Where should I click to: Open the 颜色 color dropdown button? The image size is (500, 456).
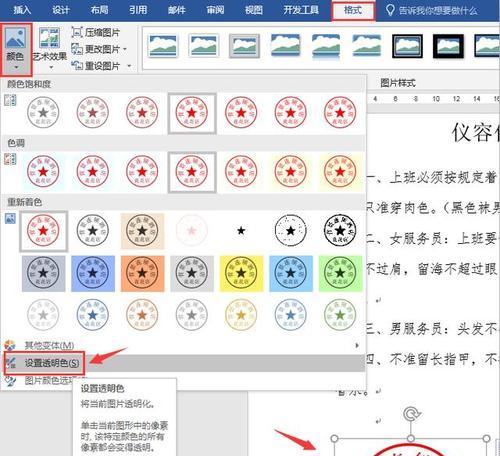pos(16,49)
